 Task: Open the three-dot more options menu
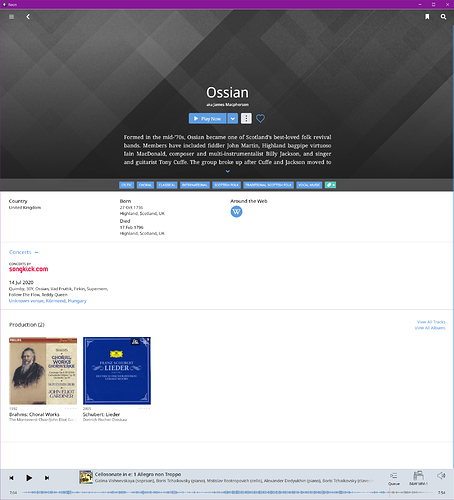click(246, 118)
